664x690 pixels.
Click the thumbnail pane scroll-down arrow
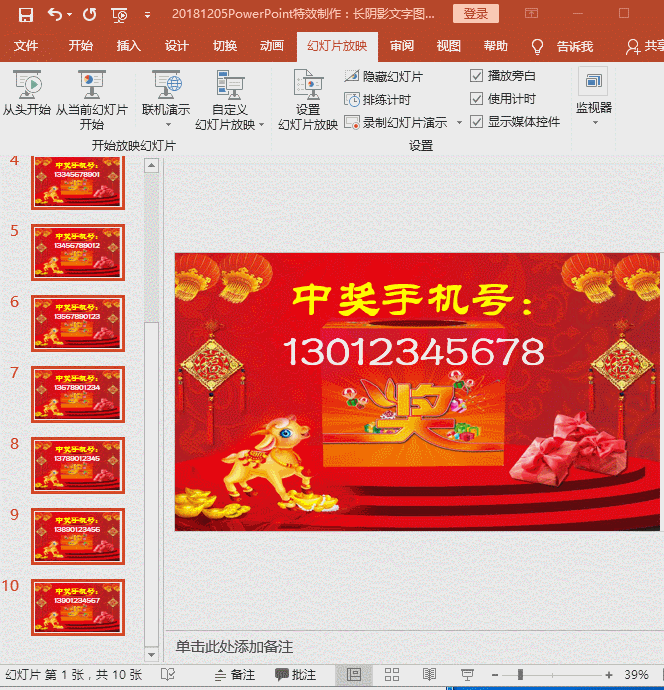(x=151, y=654)
